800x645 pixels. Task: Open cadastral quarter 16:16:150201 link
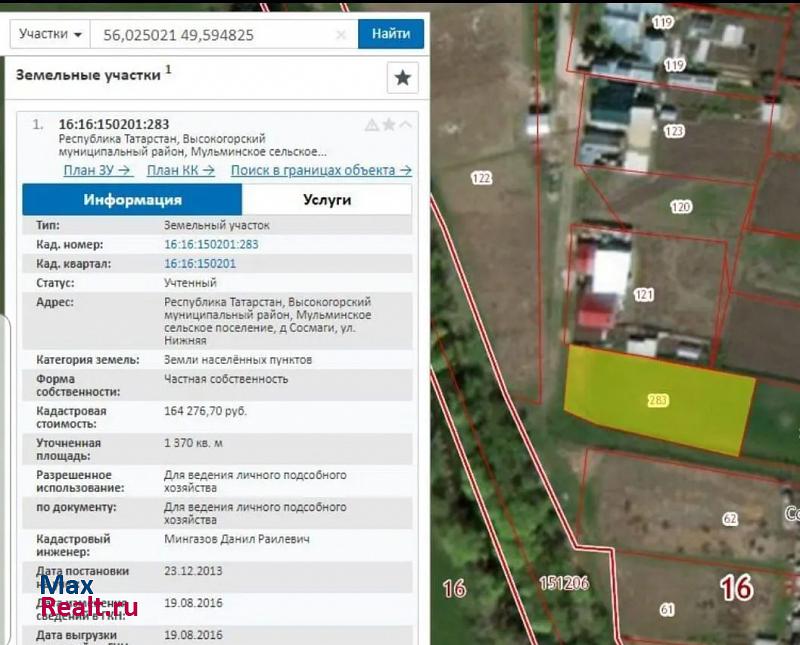[200, 264]
